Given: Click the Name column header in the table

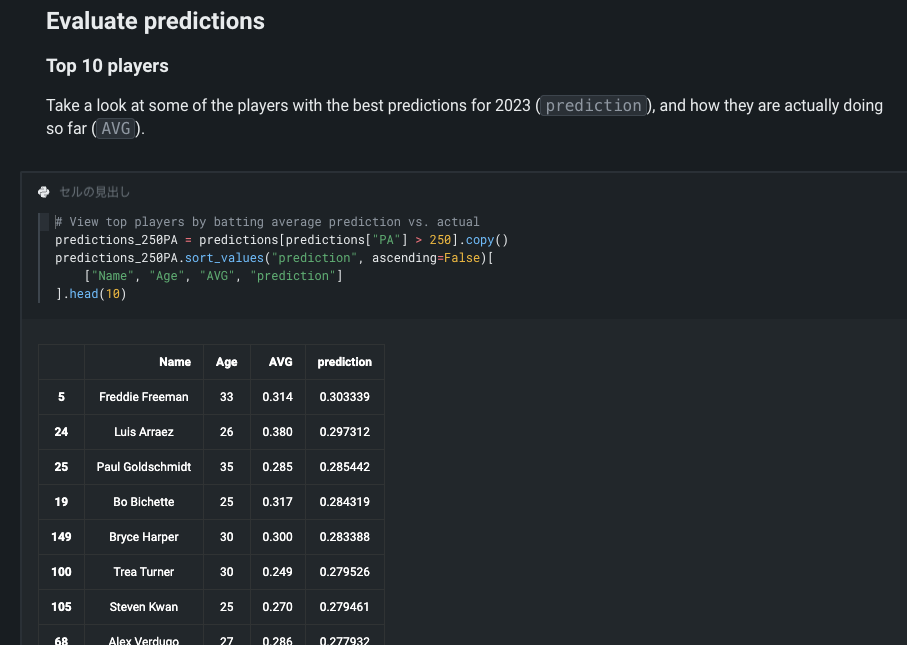Looking at the screenshot, I should [x=174, y=362].
